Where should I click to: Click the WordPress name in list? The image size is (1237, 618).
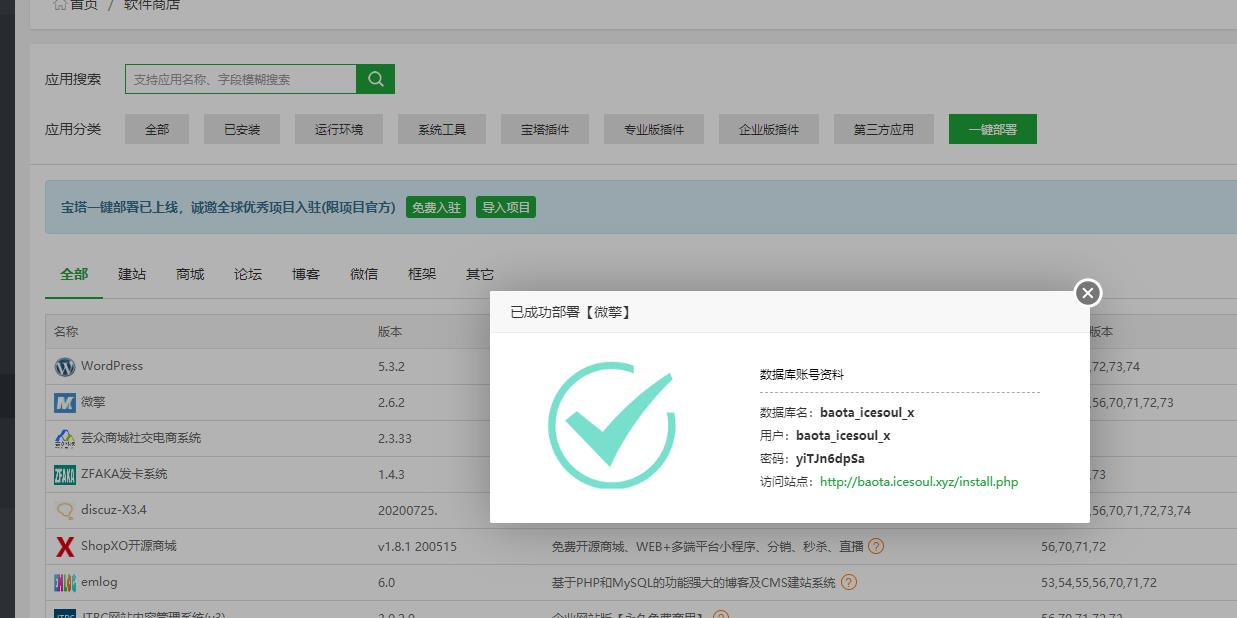[x=112, y=366]
